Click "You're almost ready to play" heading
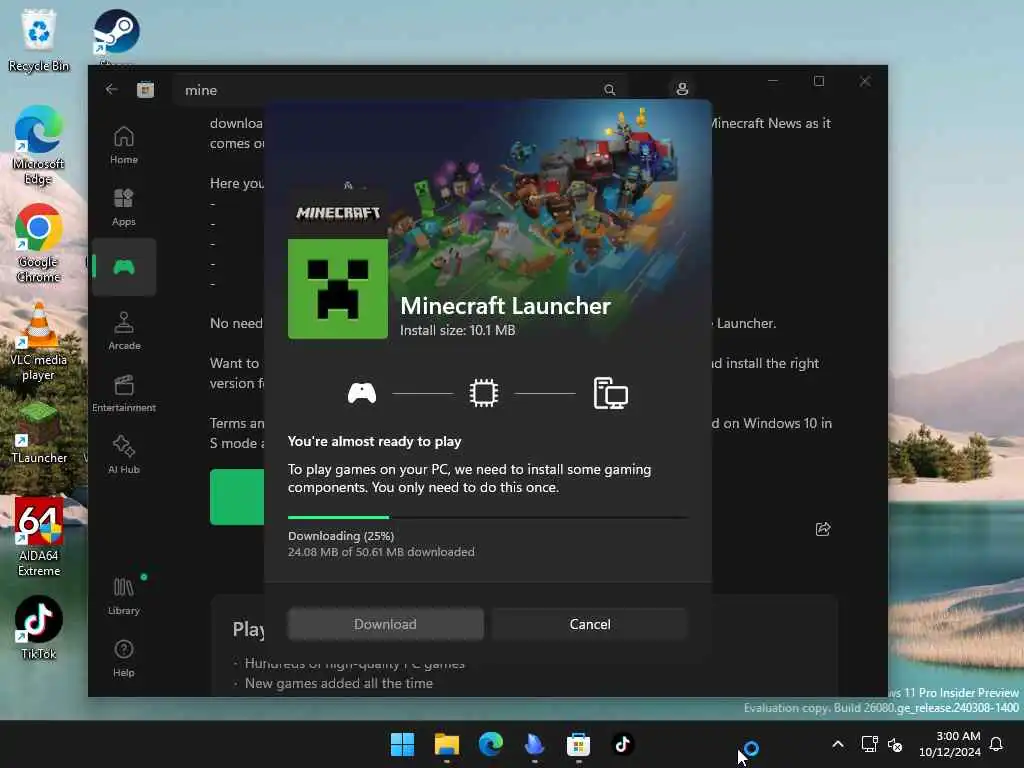This screenshot has width=1024, height=768. 374,441
